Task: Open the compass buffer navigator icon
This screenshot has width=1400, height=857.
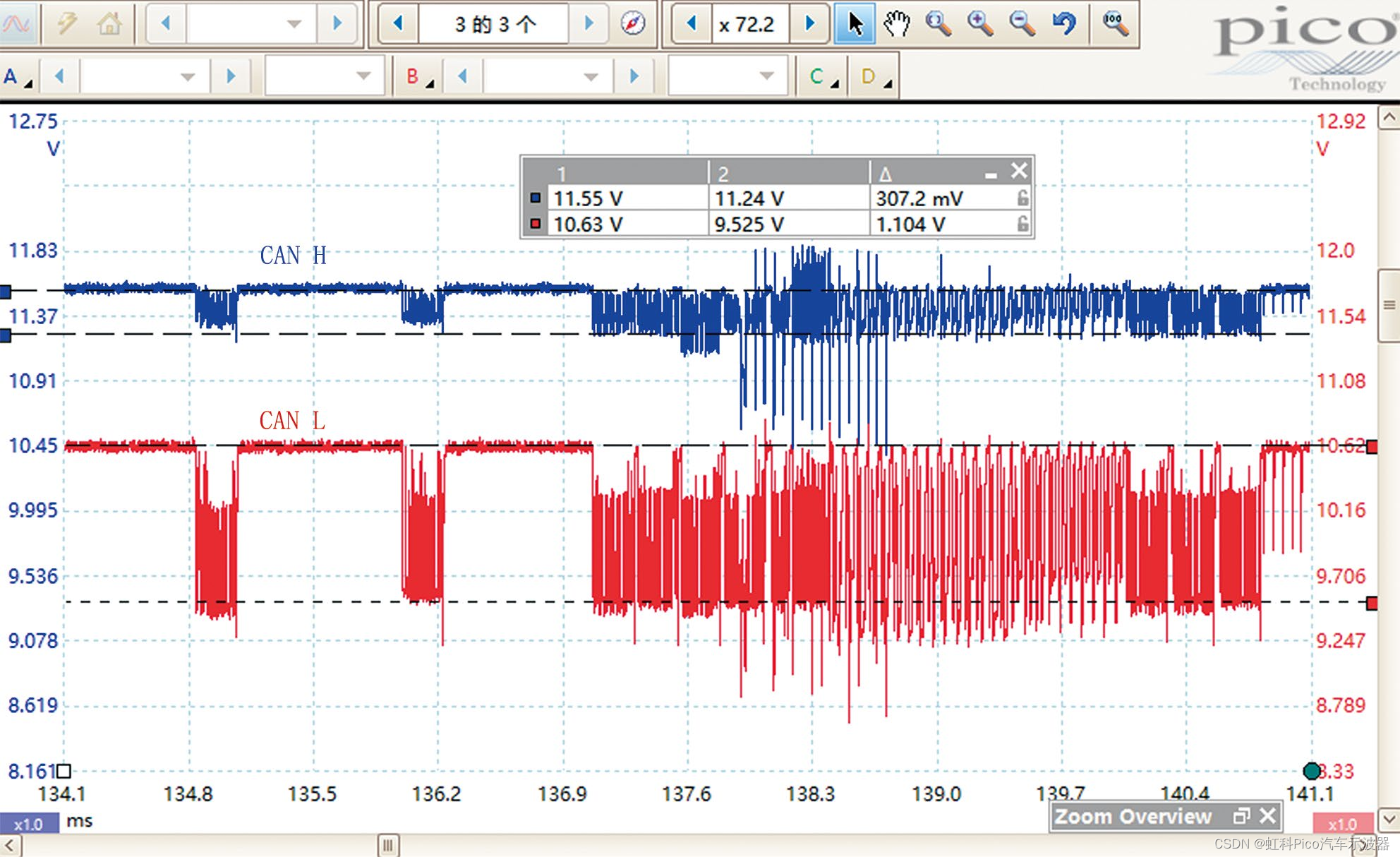Action: pyautogui.click(x=632, y=24)
